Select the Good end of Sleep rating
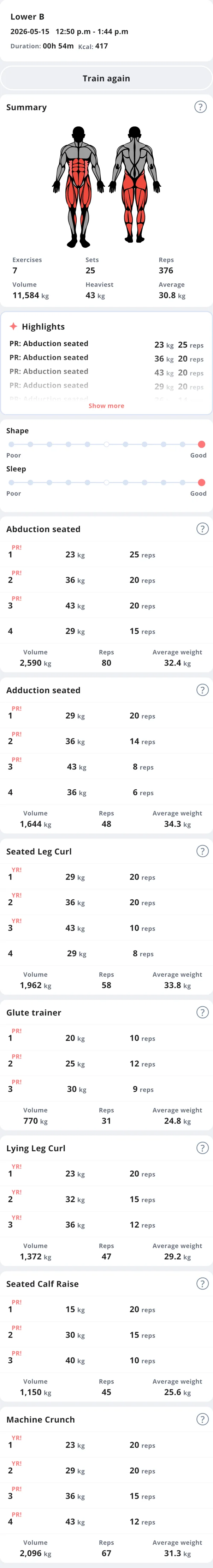The image size is (213, 1568). tap(201, 483)
